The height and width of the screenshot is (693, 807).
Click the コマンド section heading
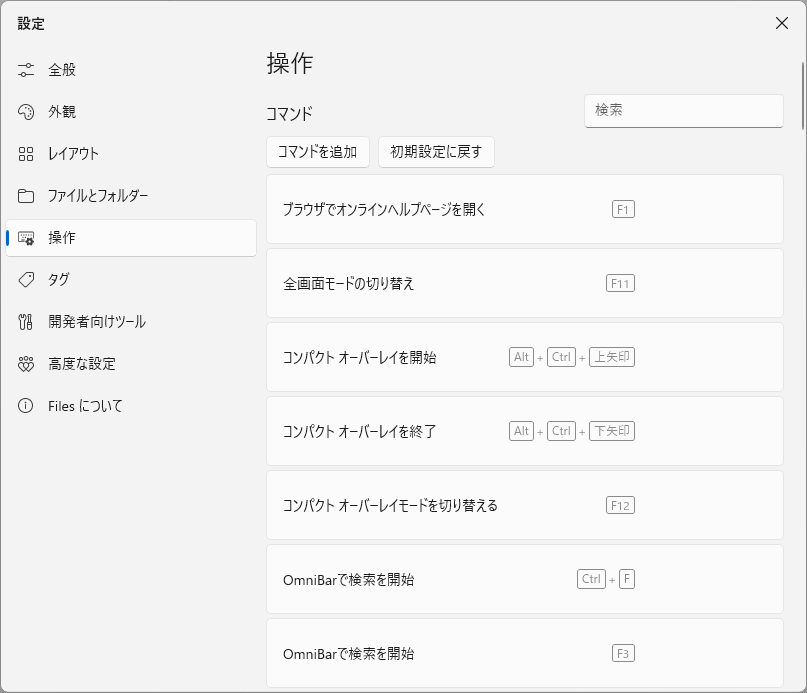(289, 114)
